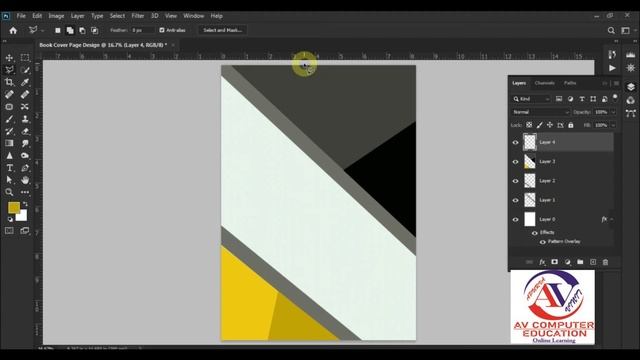
Task: Click Delete layer trash icon
Action: coord(605,262)
